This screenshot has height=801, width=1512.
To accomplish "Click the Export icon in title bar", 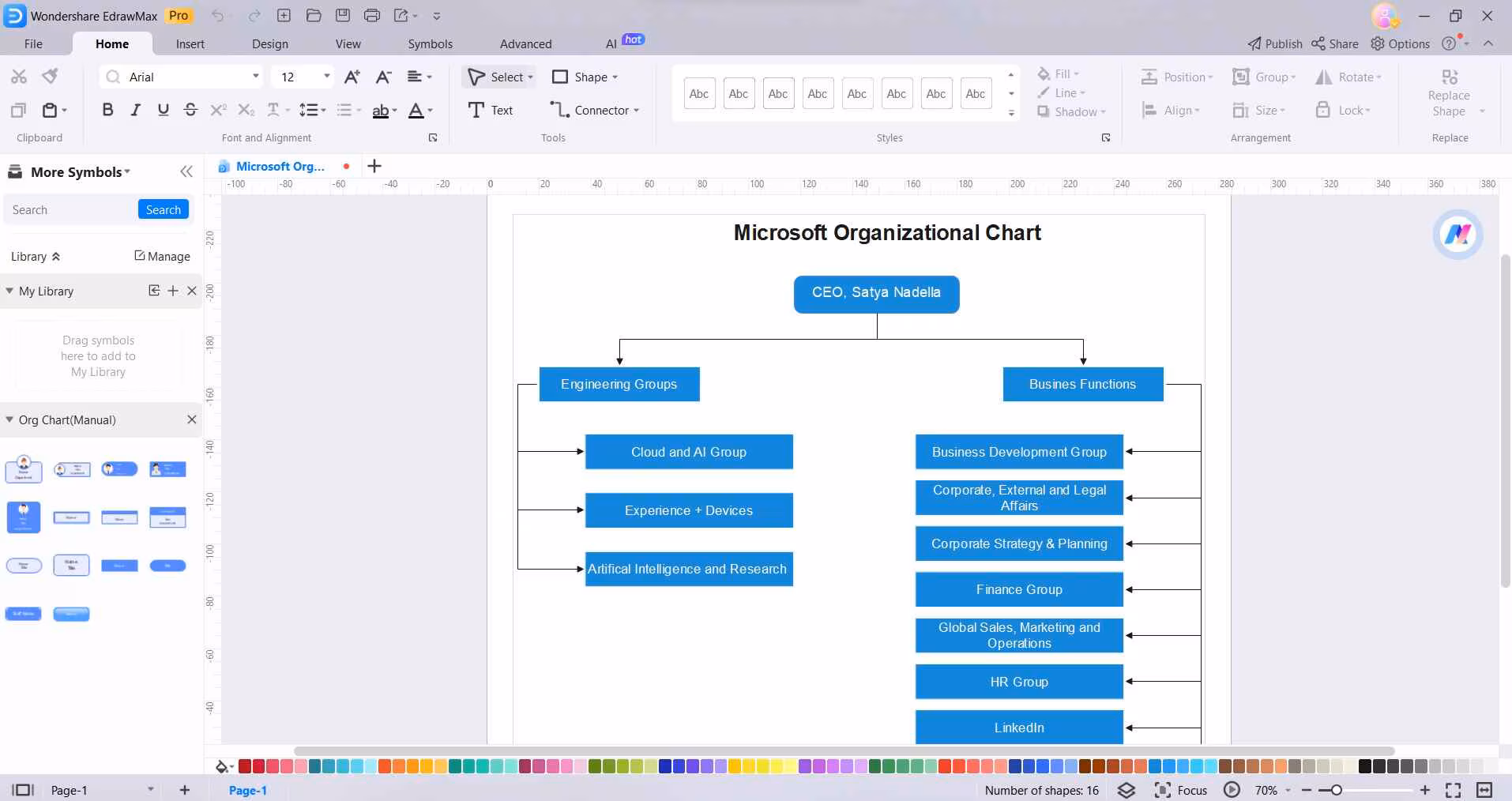I will point(402,16).
